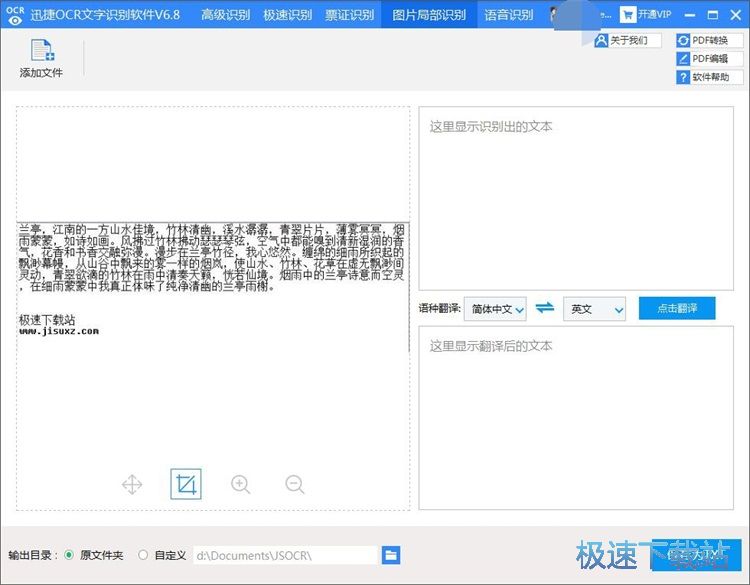Click the output path input field
Screen dimensions: 750x585
(286, 555)
